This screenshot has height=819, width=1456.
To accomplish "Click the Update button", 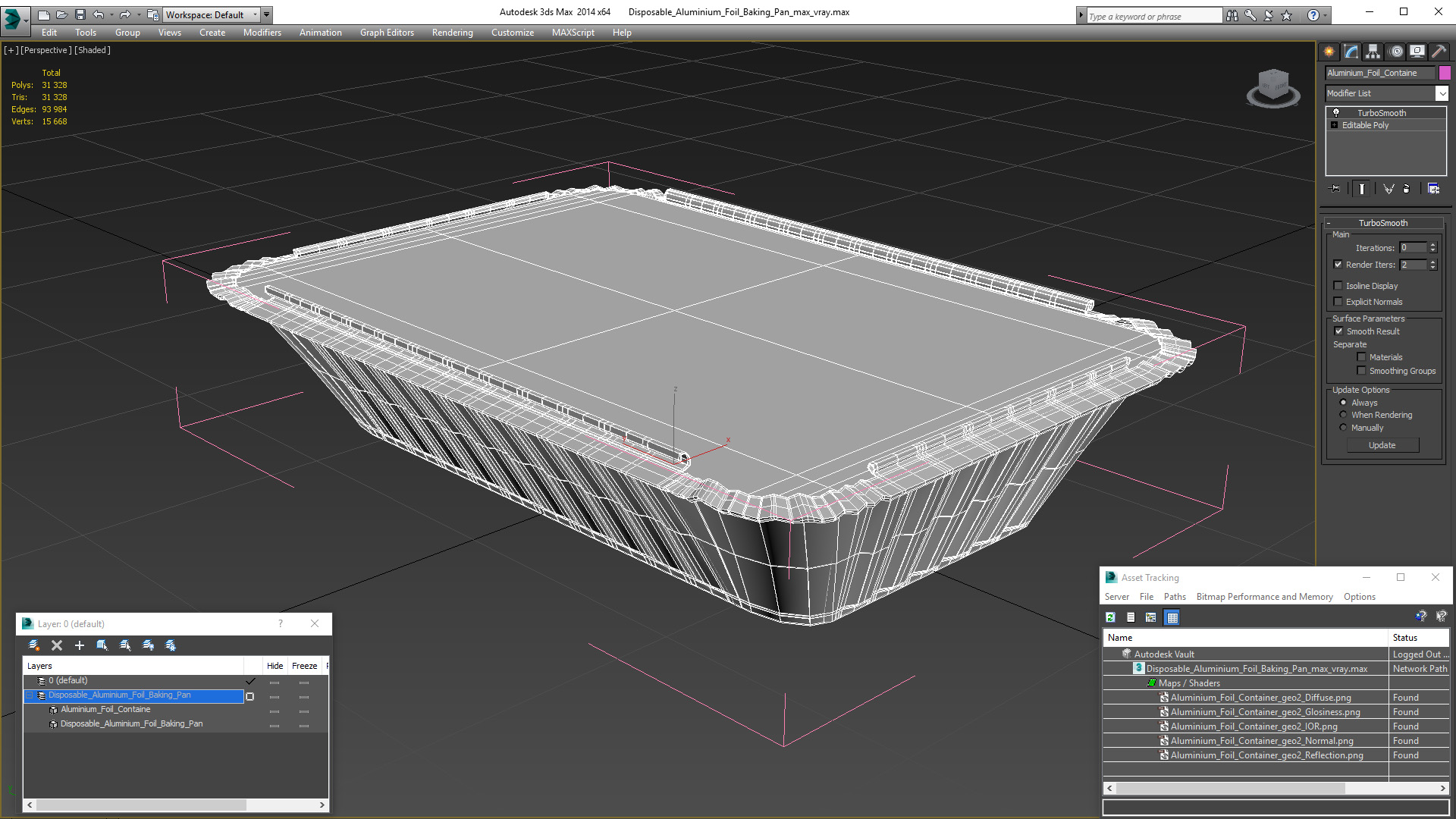I will [1382, 445].
